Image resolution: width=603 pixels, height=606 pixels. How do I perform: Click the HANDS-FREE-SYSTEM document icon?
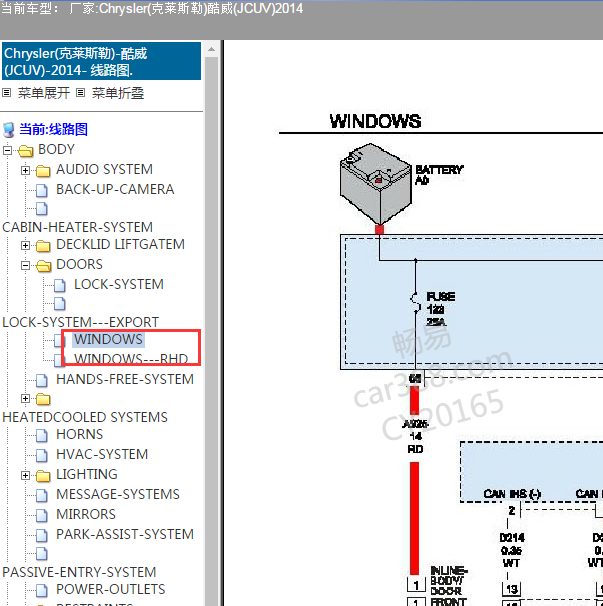pyautogui.click(x=42, y=380)
